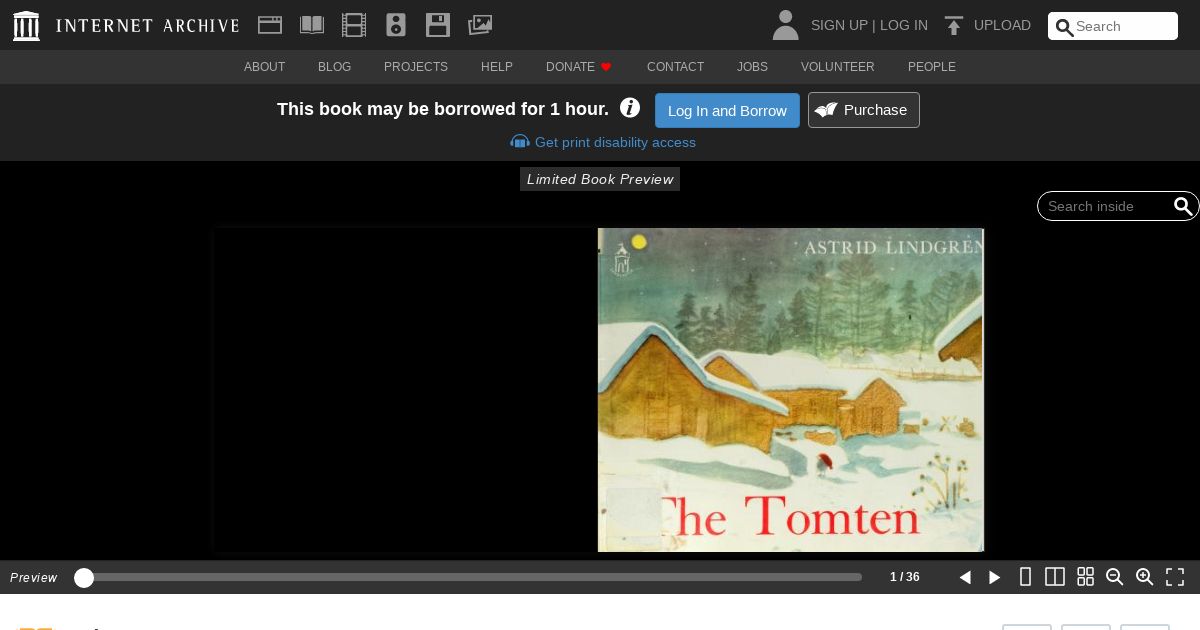Open the Video film strip icon
This screenshot has width=1200, height=630.
(x=354, y=25)
